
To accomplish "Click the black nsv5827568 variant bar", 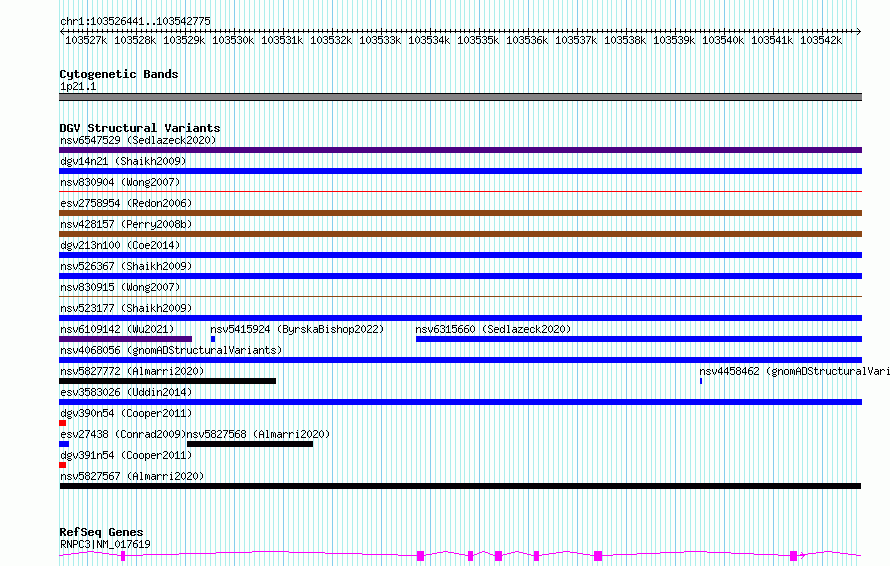I will click(250, 444).
